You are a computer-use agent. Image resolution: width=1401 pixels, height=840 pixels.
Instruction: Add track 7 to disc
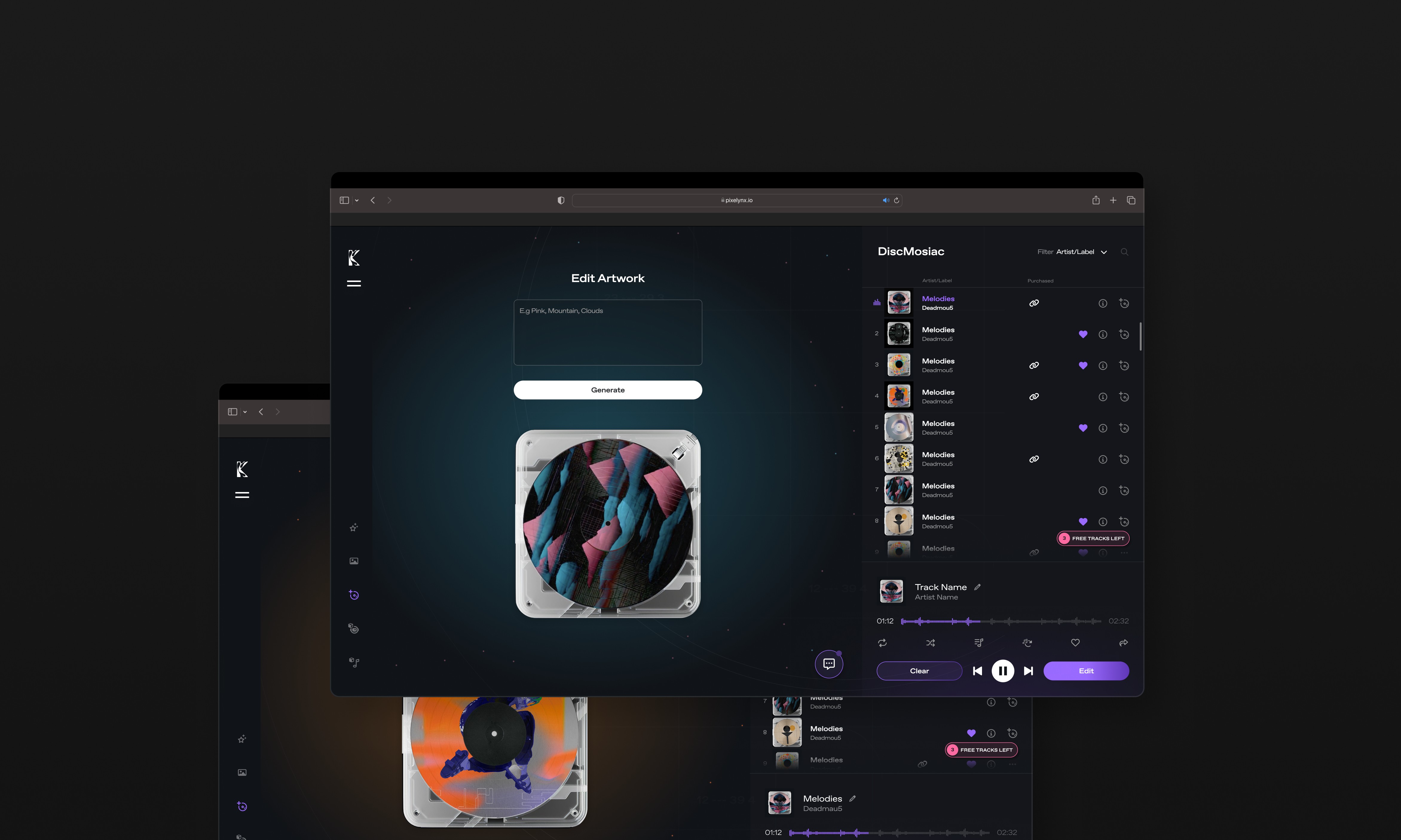coord(1124,491)
